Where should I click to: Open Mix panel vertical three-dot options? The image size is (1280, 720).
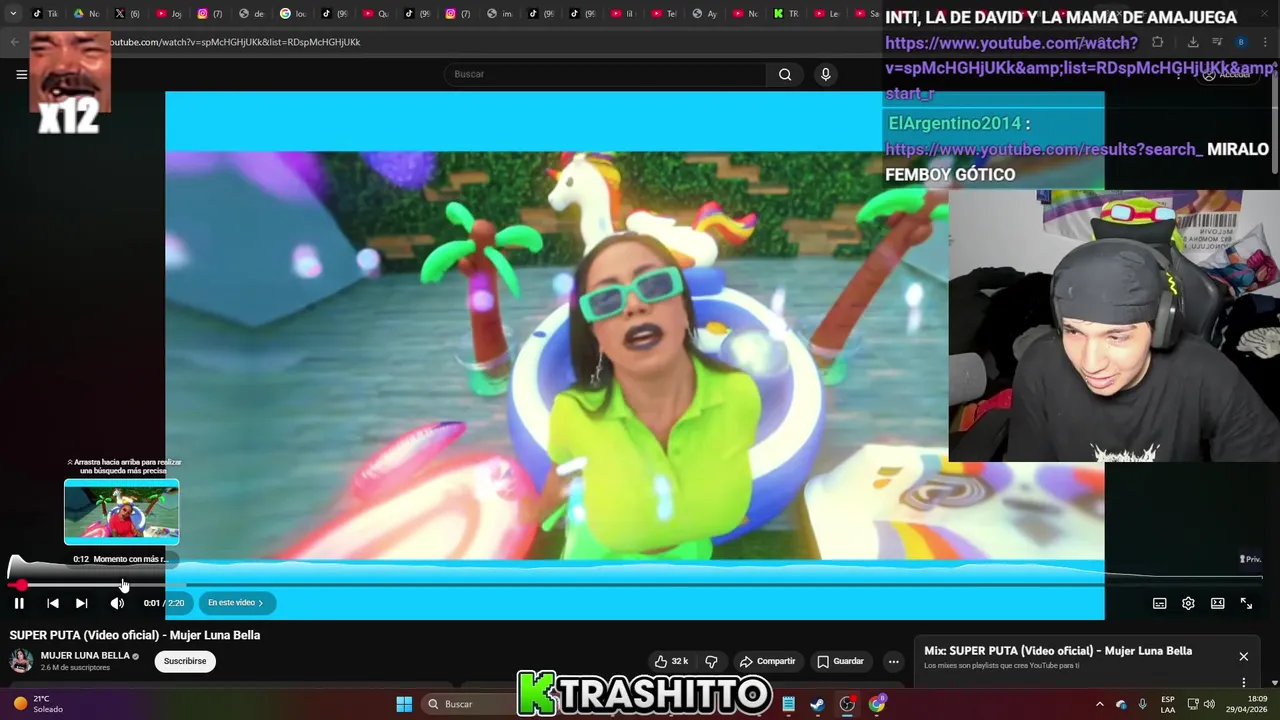pyautogui.click(x=1243, y=682)
